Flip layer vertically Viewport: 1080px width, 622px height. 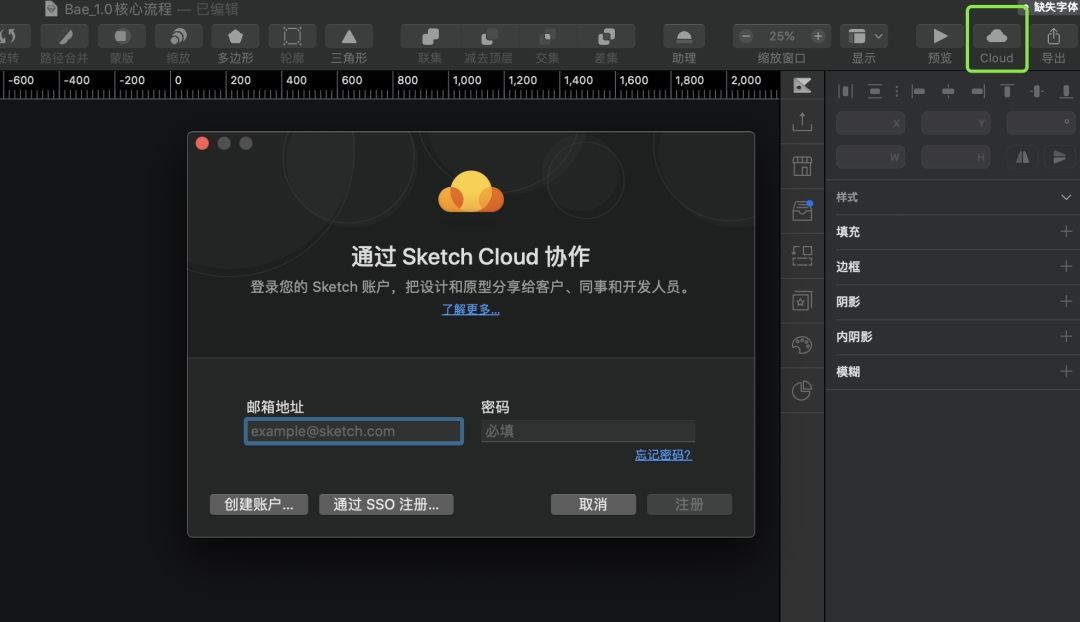click(1059, 158)
